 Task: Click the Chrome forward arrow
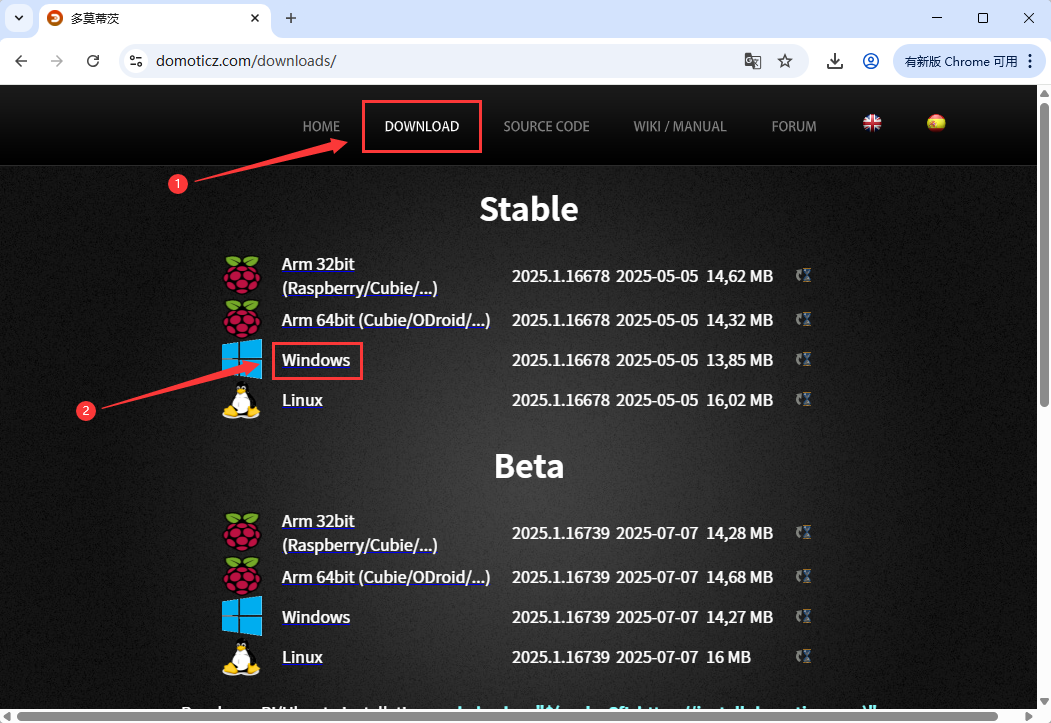coord(57,61)
